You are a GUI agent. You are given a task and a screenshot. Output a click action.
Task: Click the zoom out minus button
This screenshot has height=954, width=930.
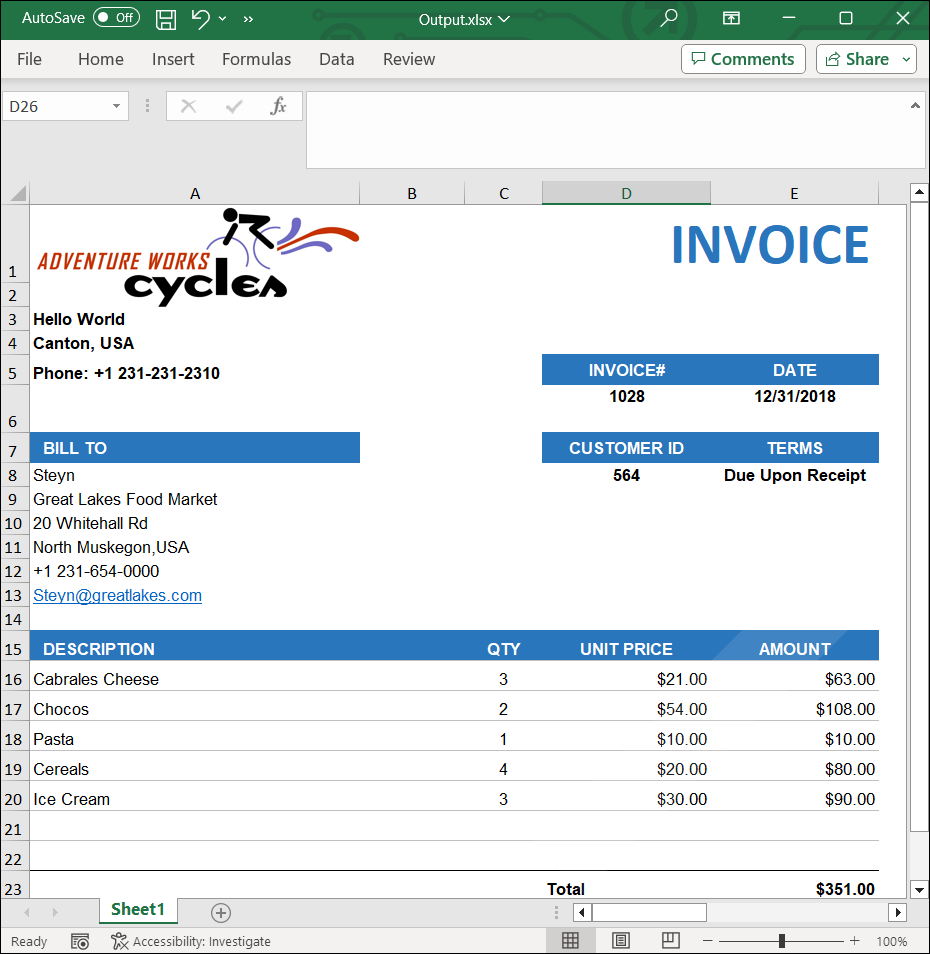(707, 941)
